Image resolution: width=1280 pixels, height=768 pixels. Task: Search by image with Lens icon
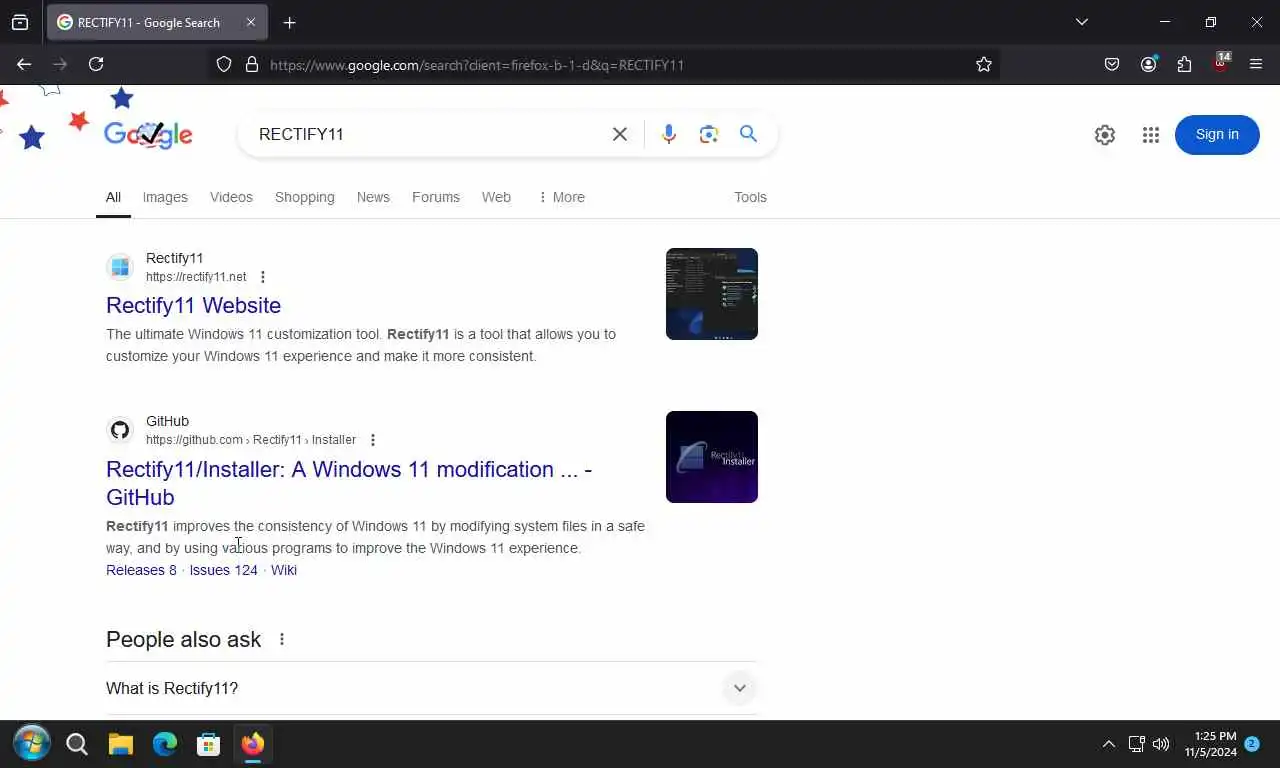[x=709, y=134]
